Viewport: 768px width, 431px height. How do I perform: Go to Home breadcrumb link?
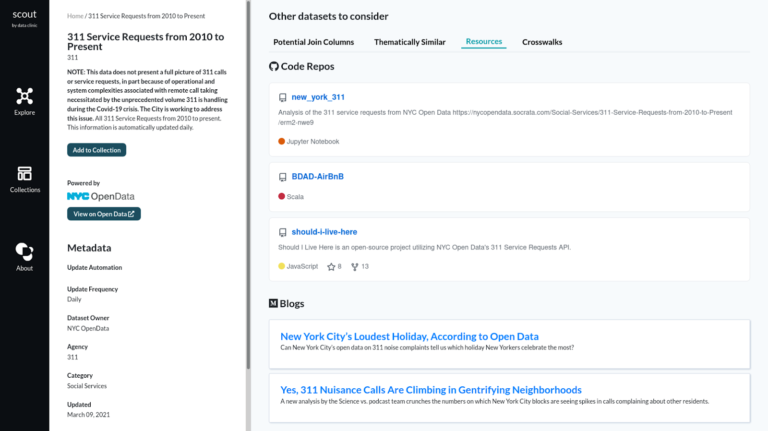click(x=75, y=16)
